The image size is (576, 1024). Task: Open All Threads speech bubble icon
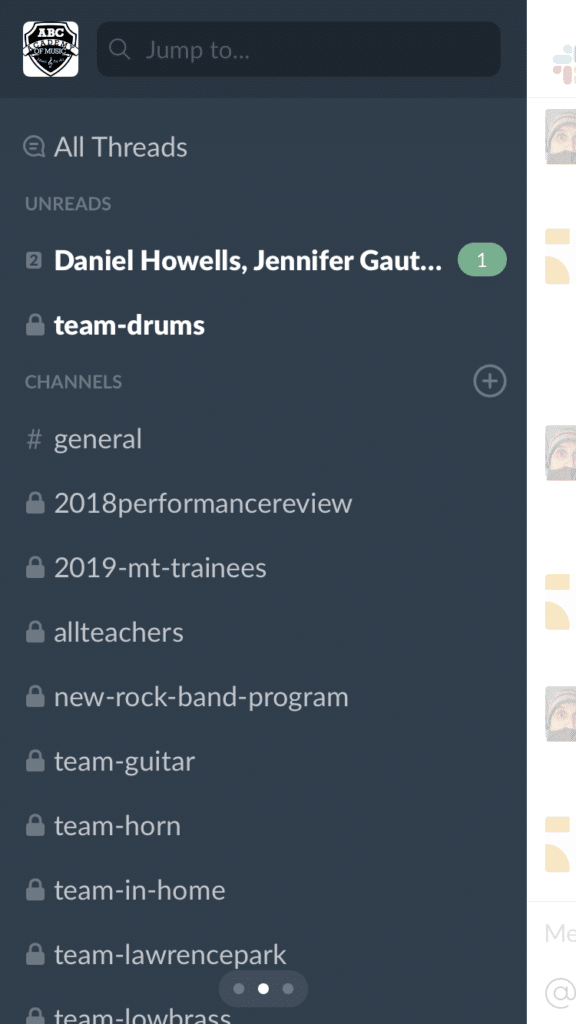point(34,147)
